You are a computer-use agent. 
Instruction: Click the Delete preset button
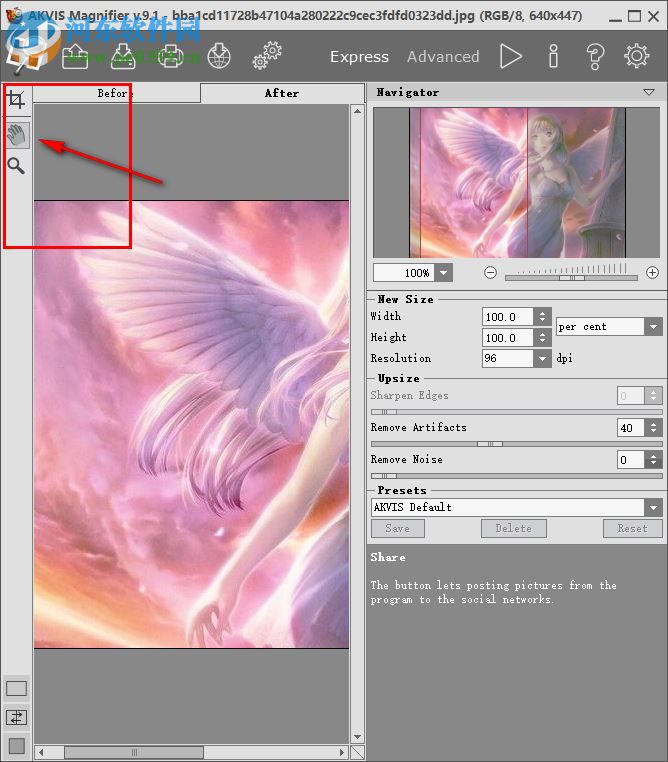514,528
